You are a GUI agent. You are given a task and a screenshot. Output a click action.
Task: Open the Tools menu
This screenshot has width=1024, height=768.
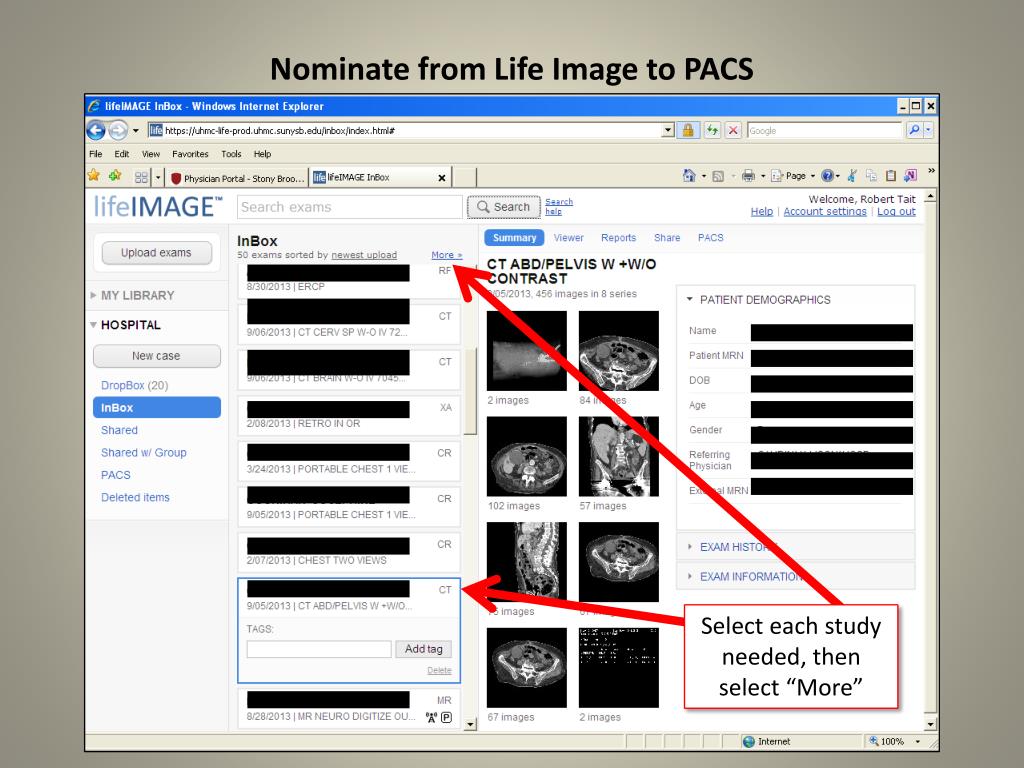click(x=231, y=154)
